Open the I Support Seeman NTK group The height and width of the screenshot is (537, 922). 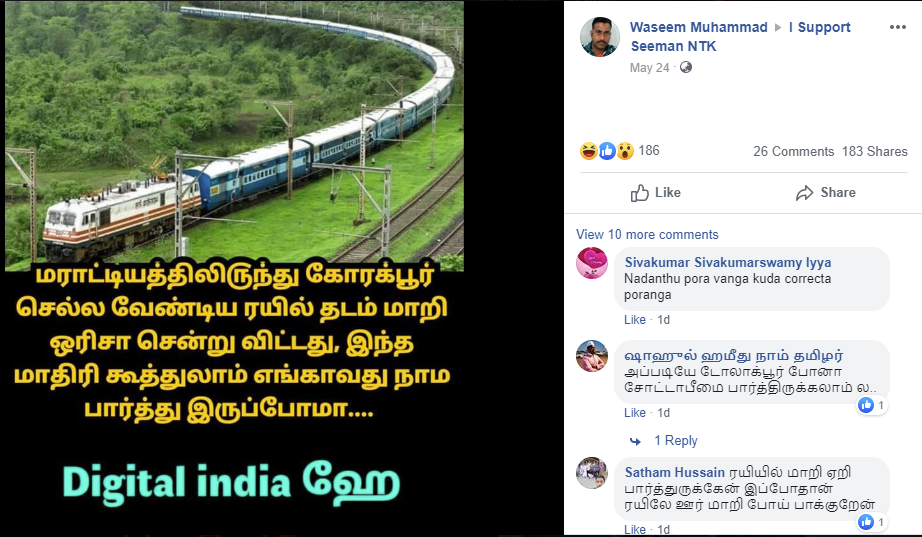coord(741,36)
